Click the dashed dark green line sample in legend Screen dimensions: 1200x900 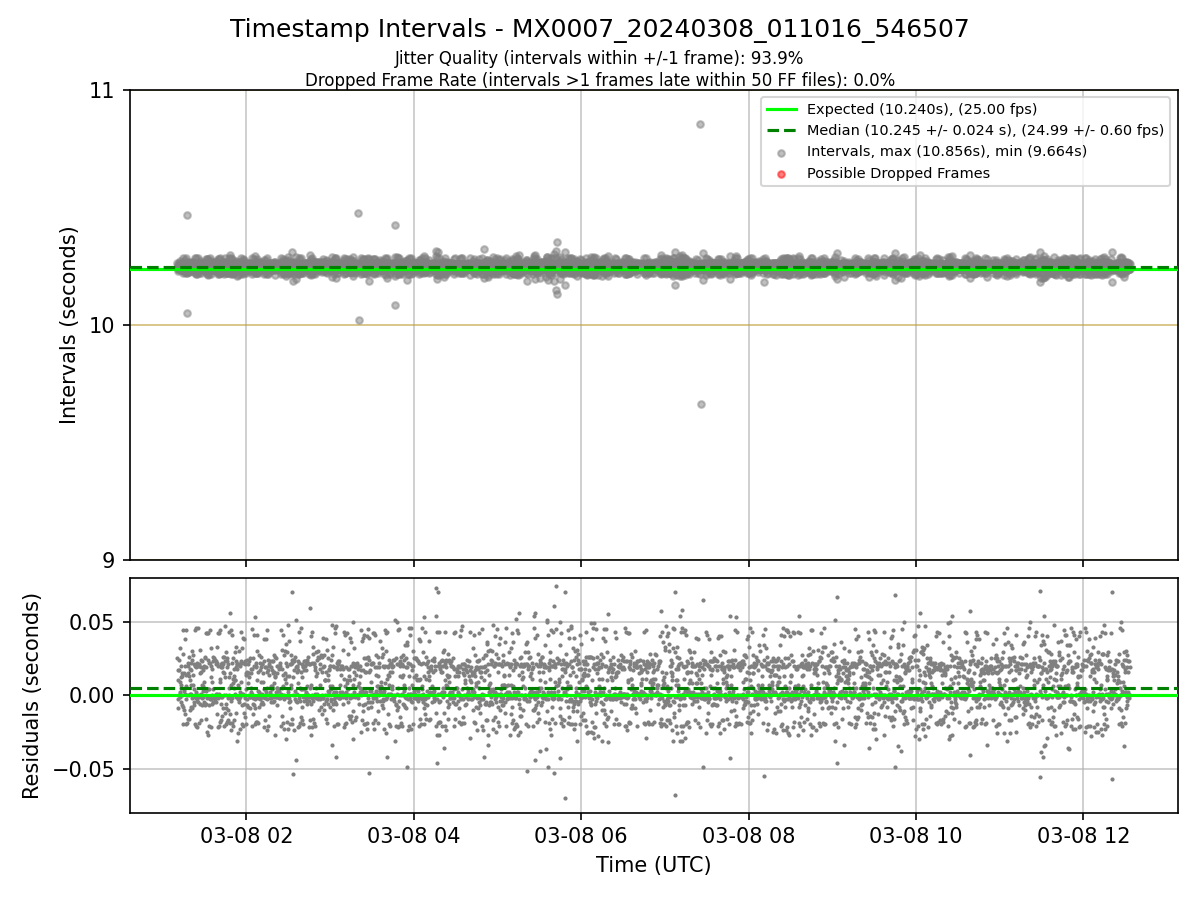coord(781,130)
